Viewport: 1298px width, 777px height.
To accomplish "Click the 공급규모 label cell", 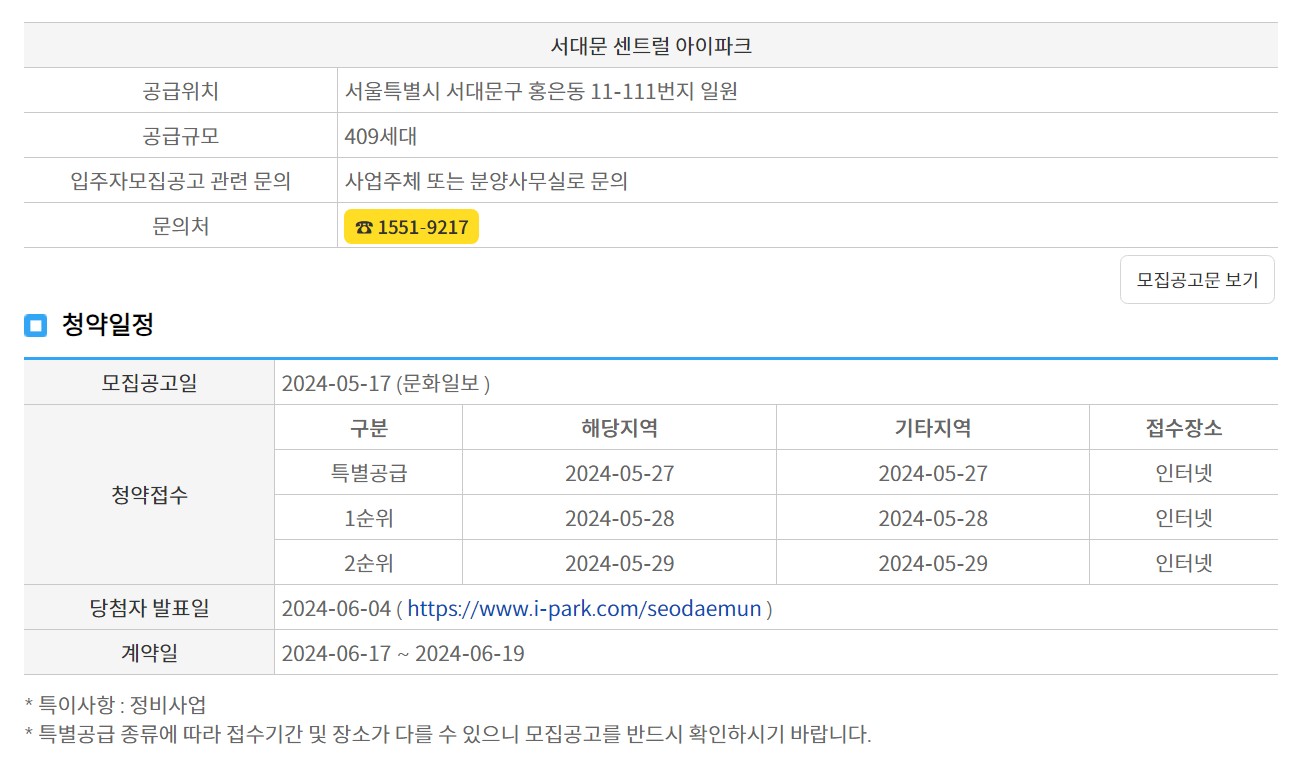I will pos(181,136).
